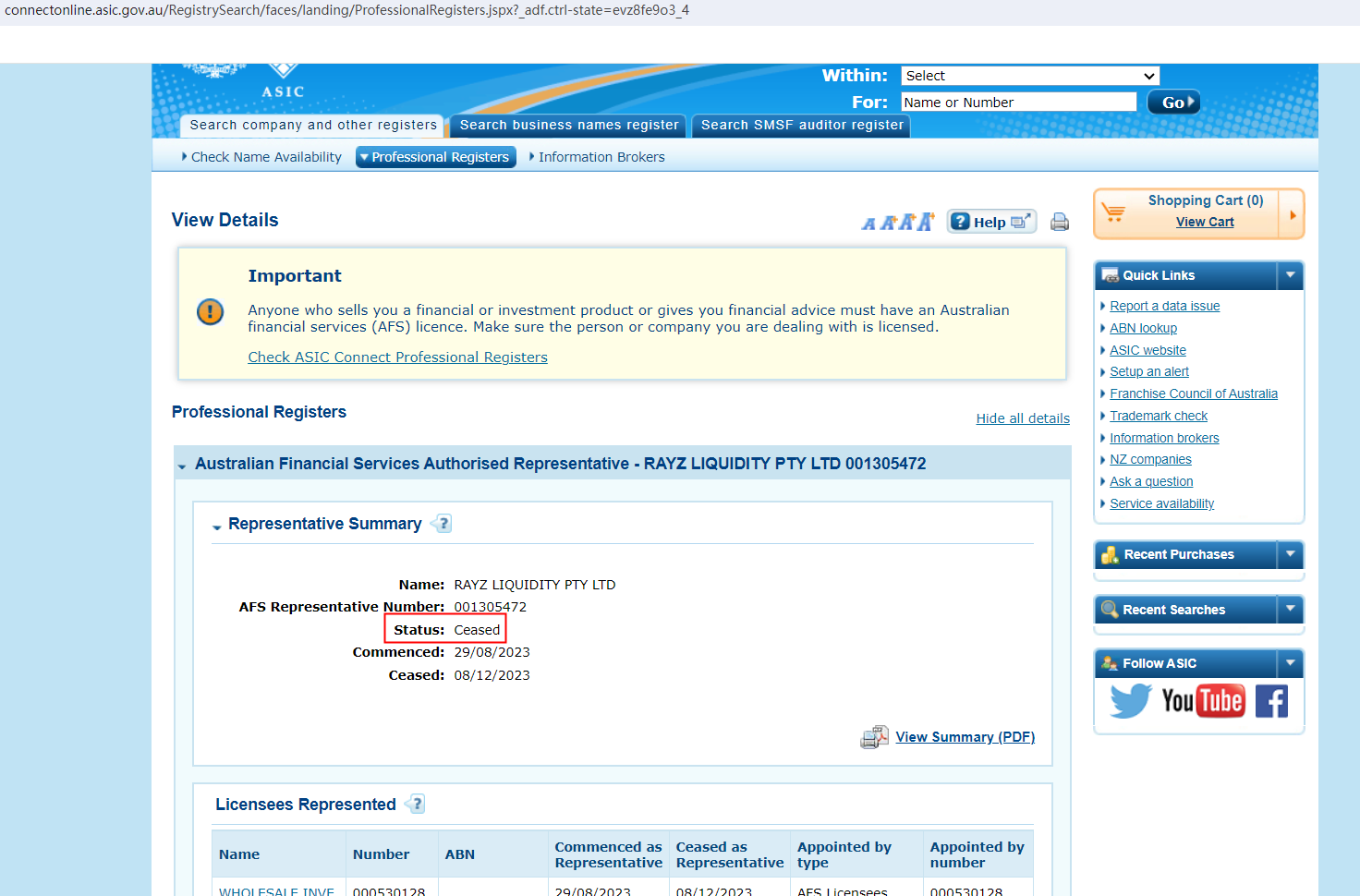Follow Check ASIC Connect Professional Registers link
The image size is (1360, 896).
tap(397, 357)
